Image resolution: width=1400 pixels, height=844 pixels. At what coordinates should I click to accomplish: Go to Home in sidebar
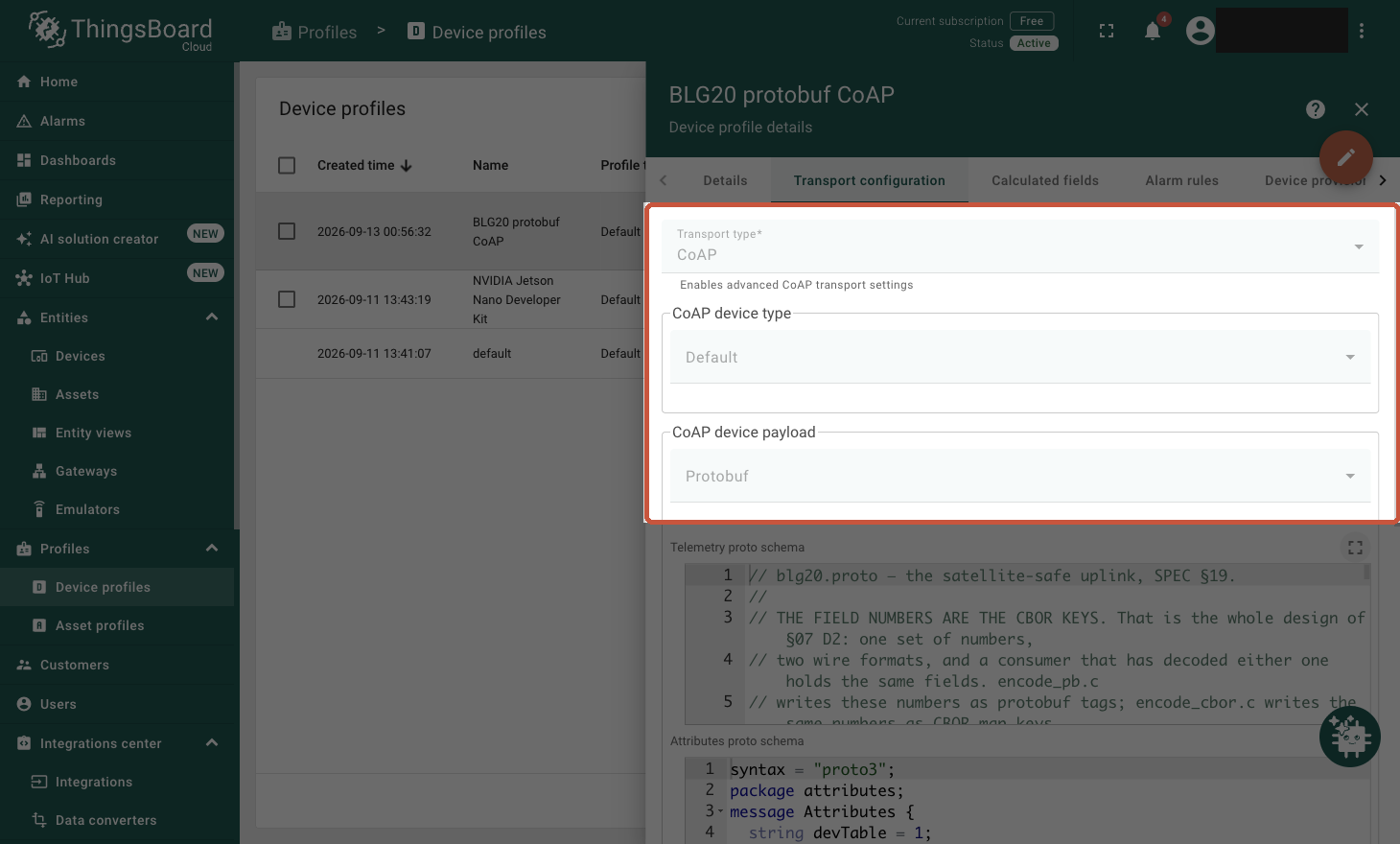117,82
